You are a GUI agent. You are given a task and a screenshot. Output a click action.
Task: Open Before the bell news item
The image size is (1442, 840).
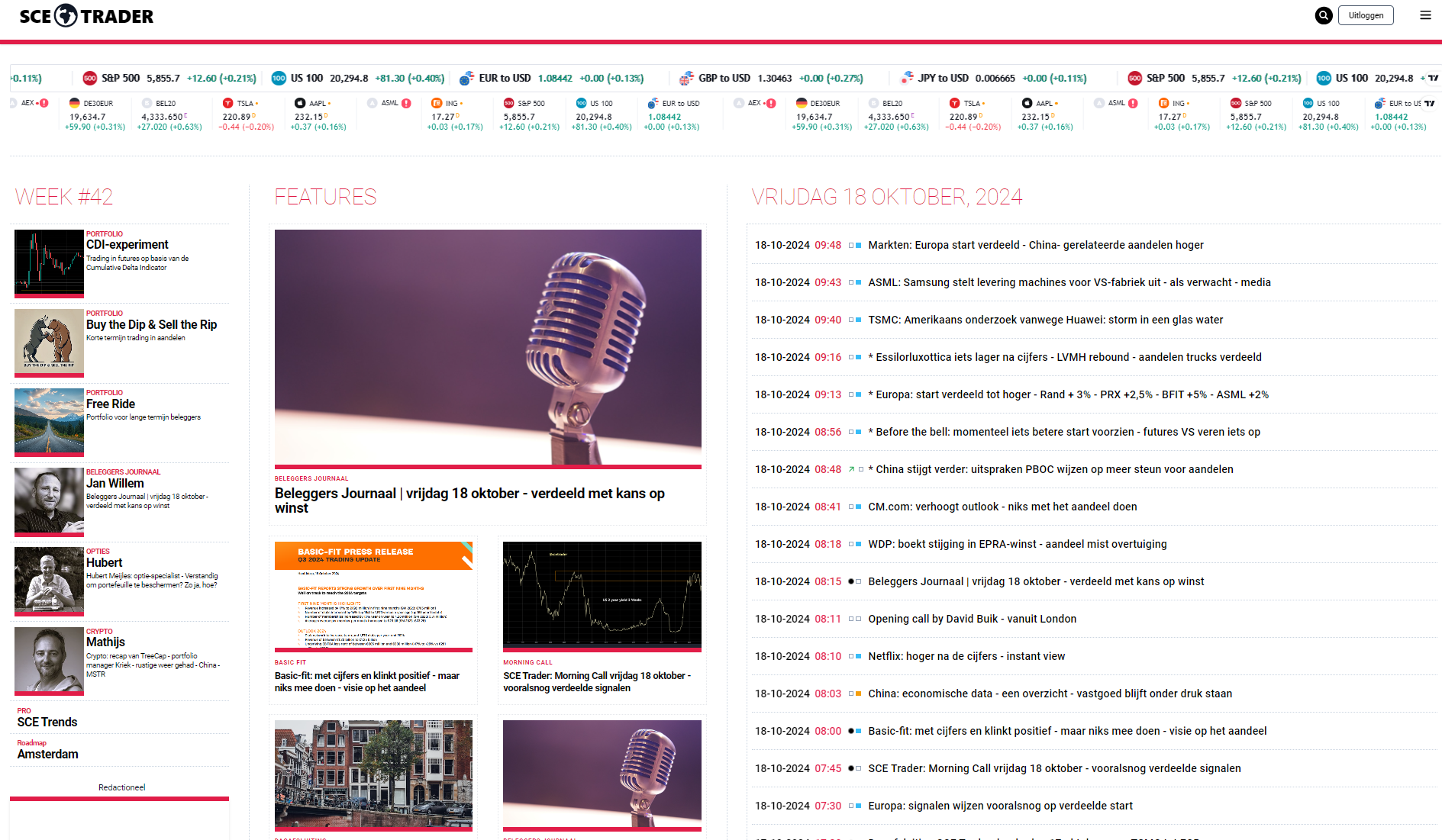click(x=1064, y=432)
